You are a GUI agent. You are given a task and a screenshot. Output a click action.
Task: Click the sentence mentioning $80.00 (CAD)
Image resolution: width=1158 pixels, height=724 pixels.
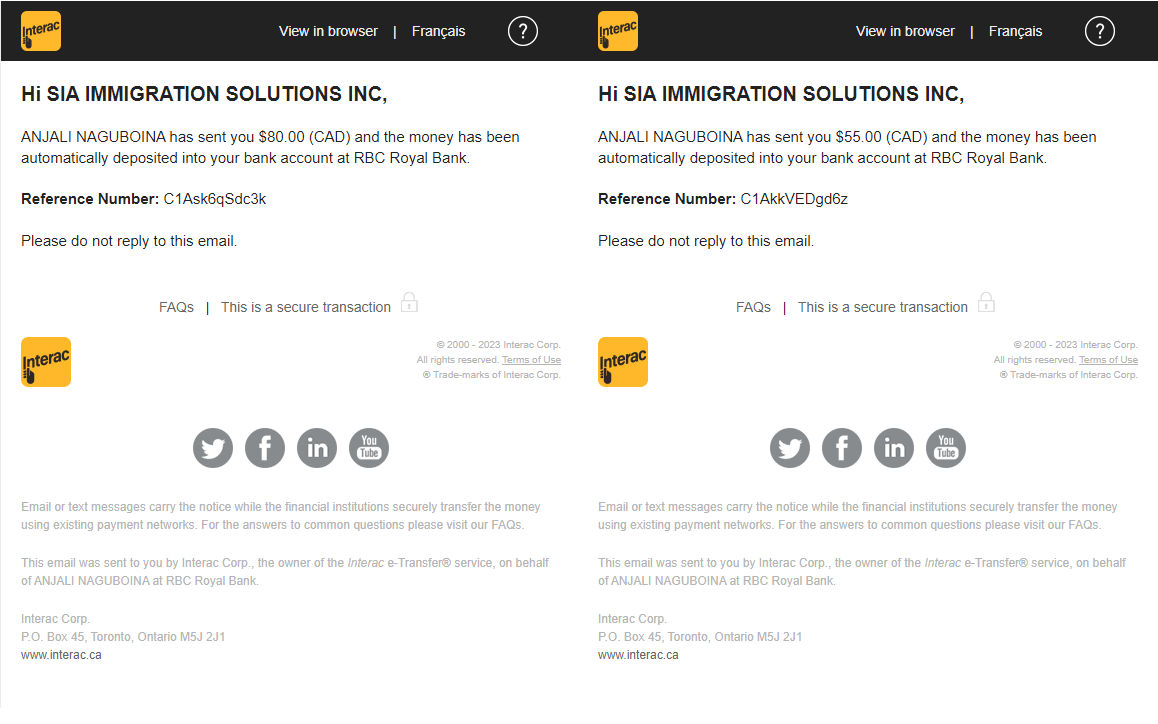(x=270, y=147)
